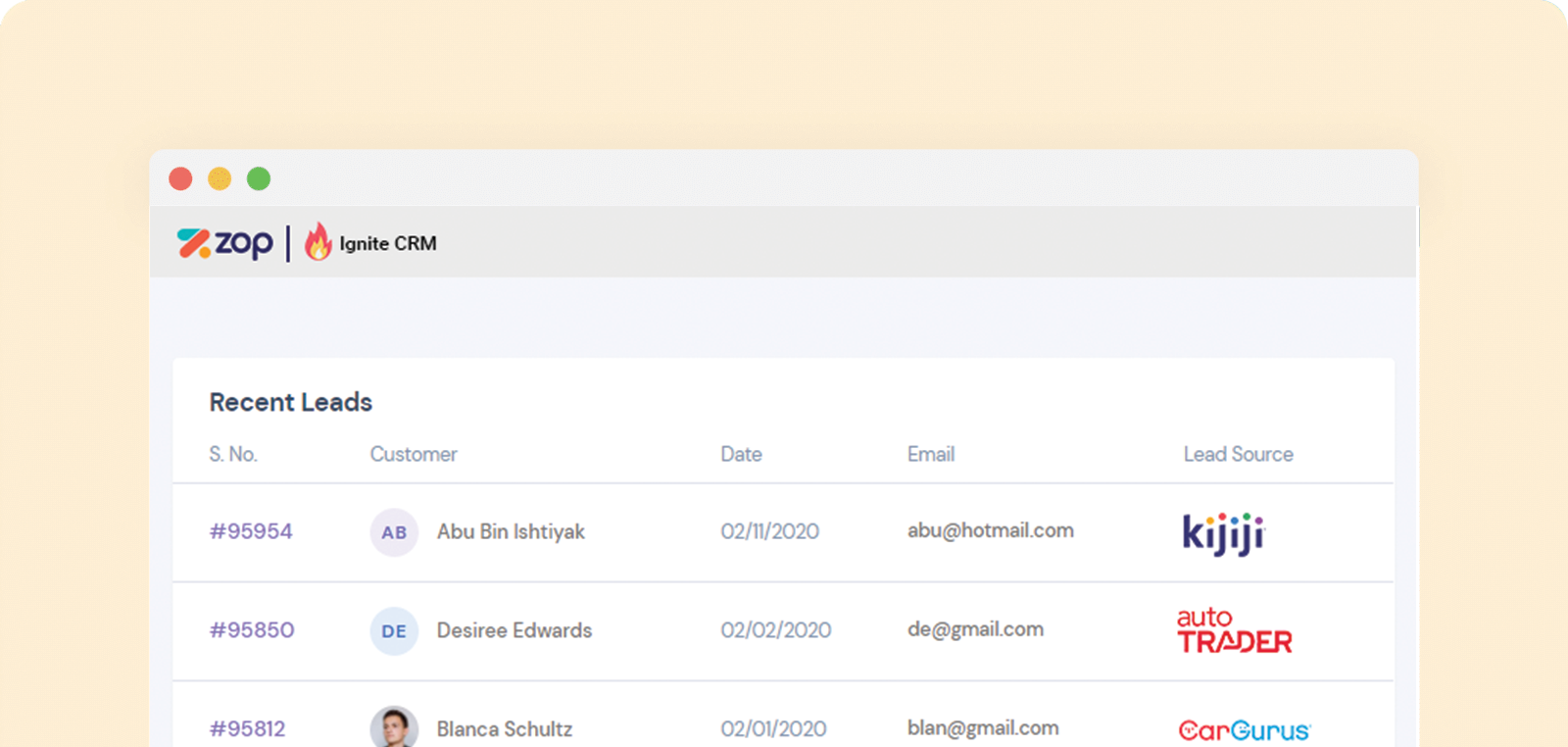Open the Kijiji lead source logo
This screenshot has height=747, width=1568.
(1224, 533)
